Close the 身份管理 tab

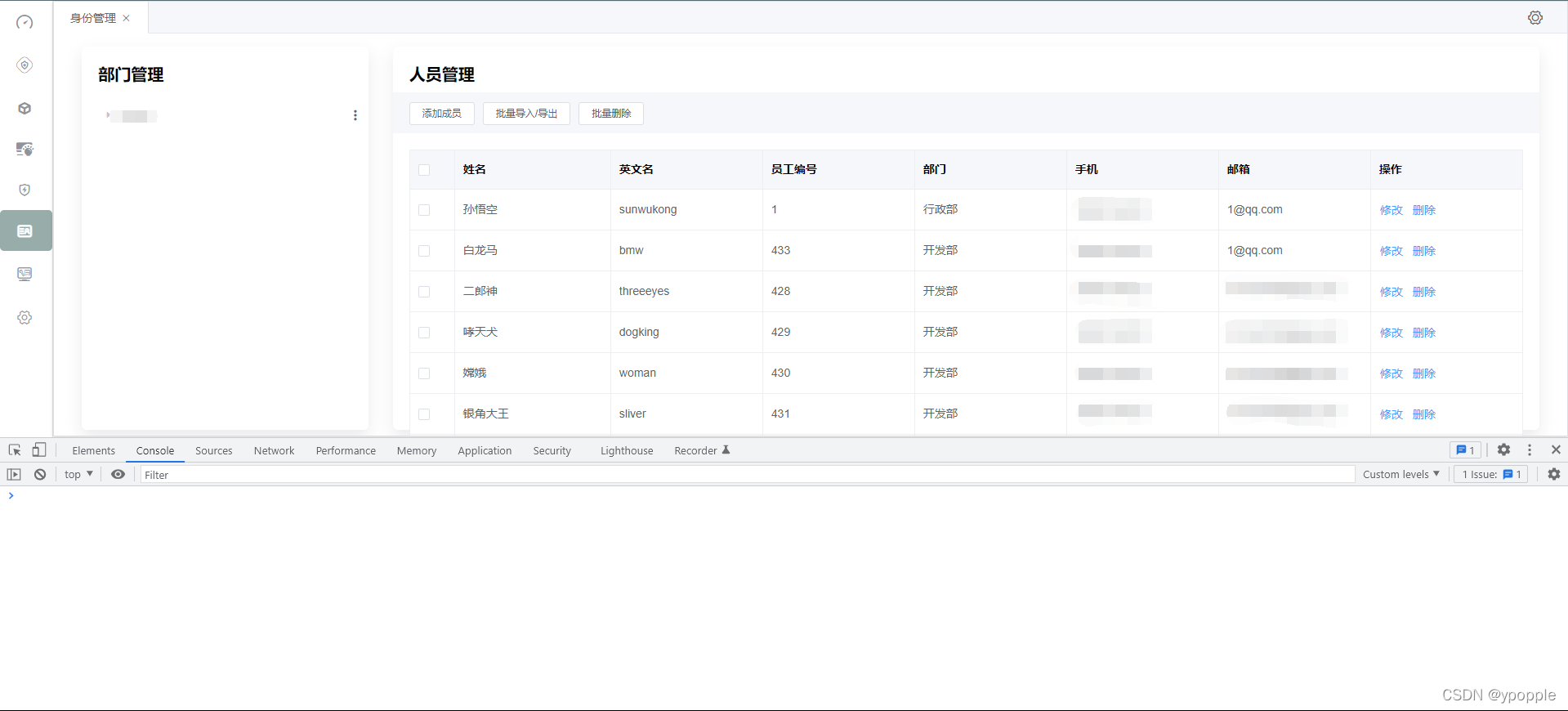point(127,18)
